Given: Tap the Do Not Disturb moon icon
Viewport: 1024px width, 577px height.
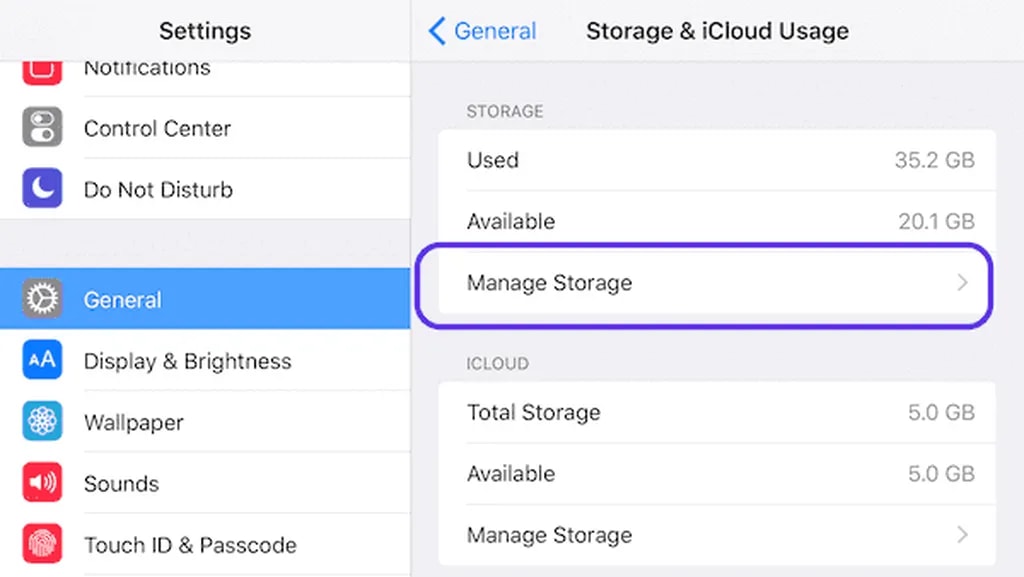Looking at the screenshot, I should [x=42, y=189].
